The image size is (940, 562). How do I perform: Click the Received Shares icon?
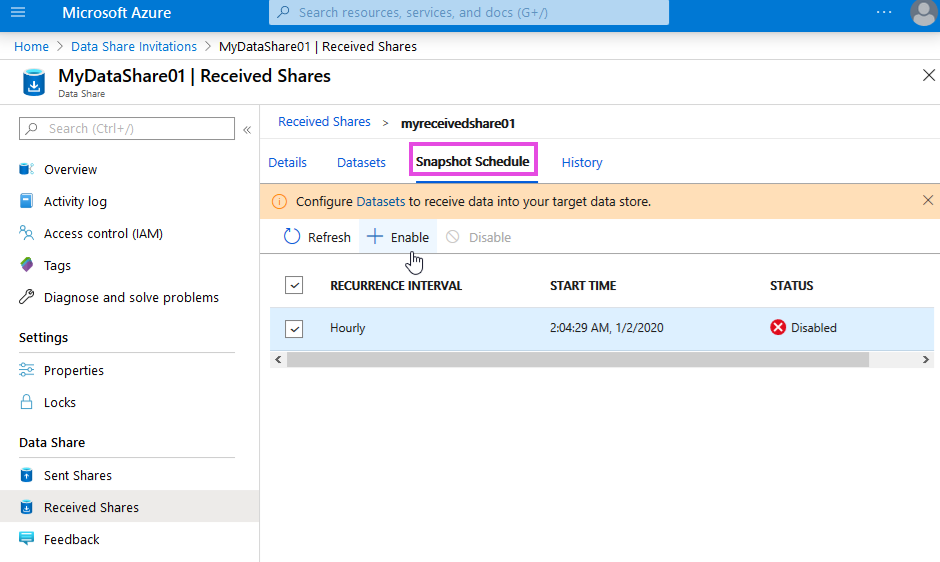click(x=26, y=507)
